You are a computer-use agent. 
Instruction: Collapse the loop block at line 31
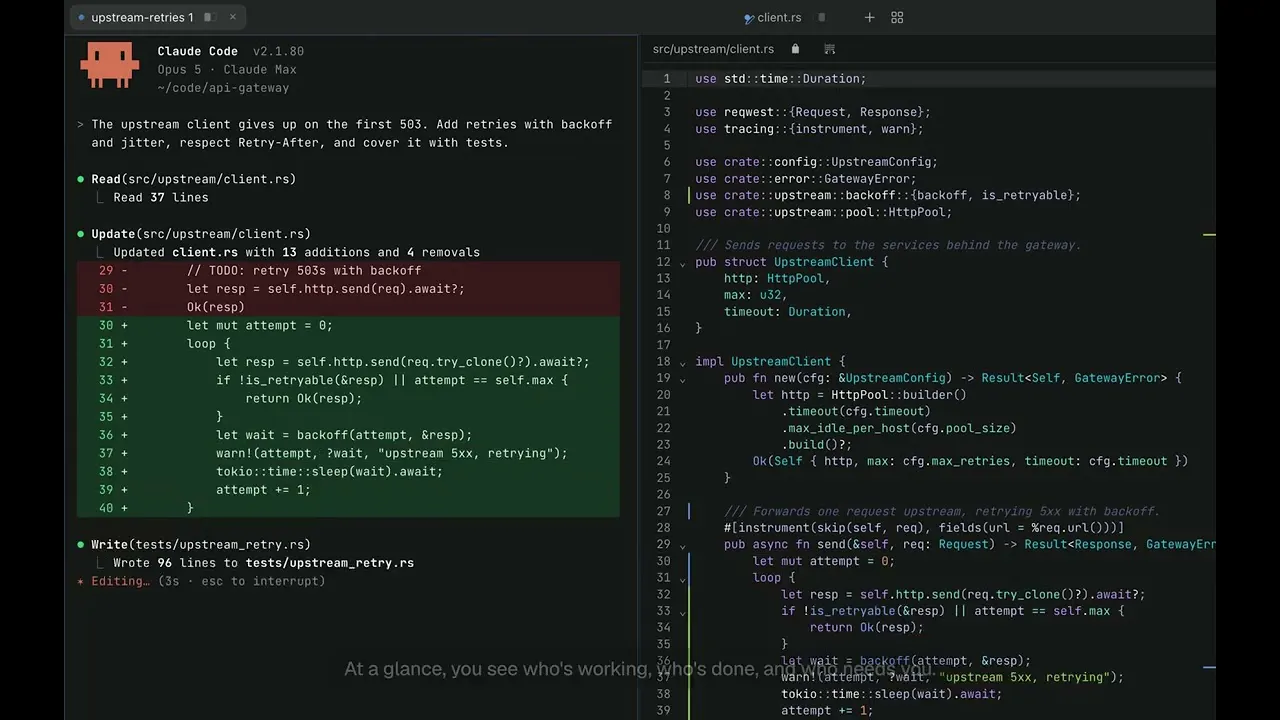pos(683,579)
